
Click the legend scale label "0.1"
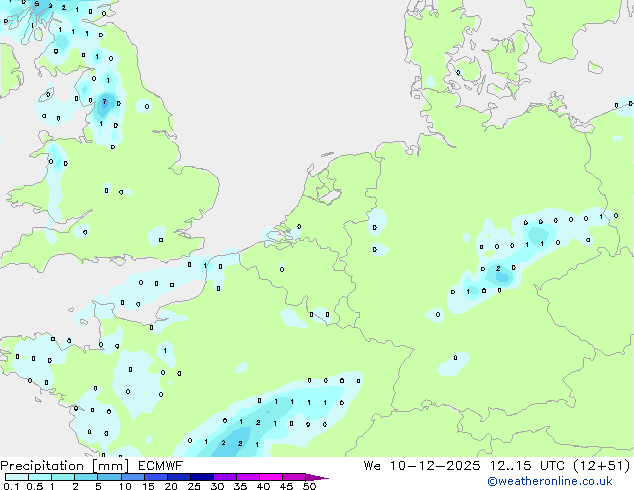[x=11, y=486]
